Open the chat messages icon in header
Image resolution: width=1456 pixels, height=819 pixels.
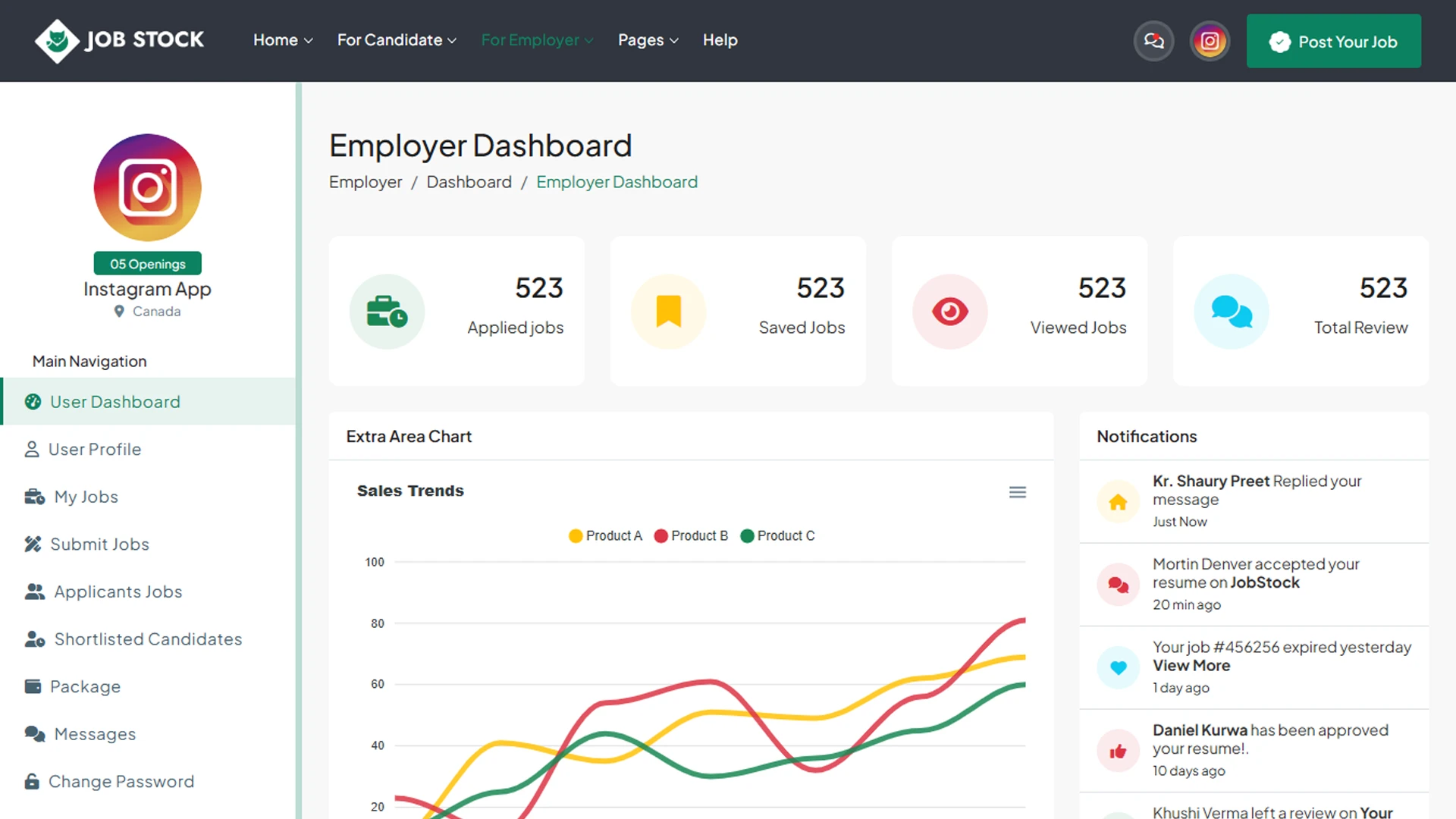coord(1153,41)
